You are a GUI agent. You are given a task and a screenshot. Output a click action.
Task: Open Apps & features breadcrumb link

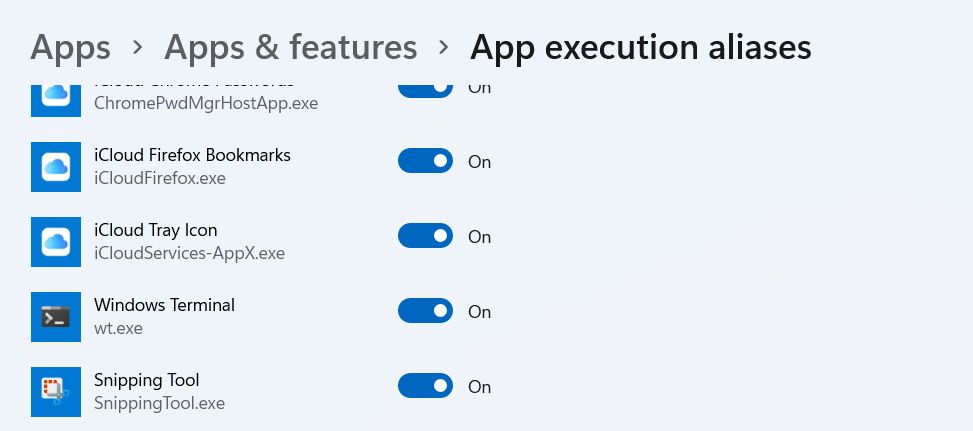290,47
